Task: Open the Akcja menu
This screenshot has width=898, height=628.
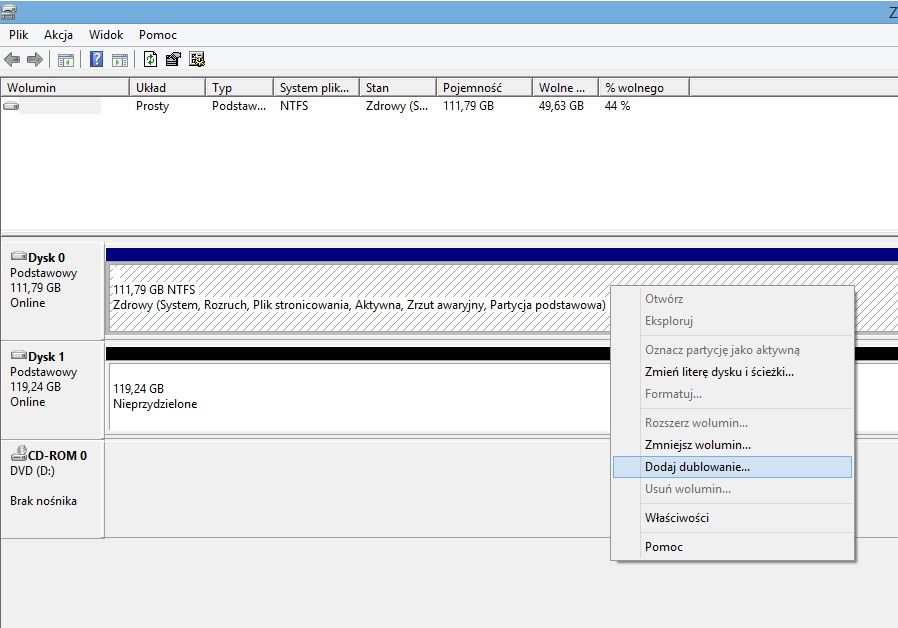Action: 58,35
